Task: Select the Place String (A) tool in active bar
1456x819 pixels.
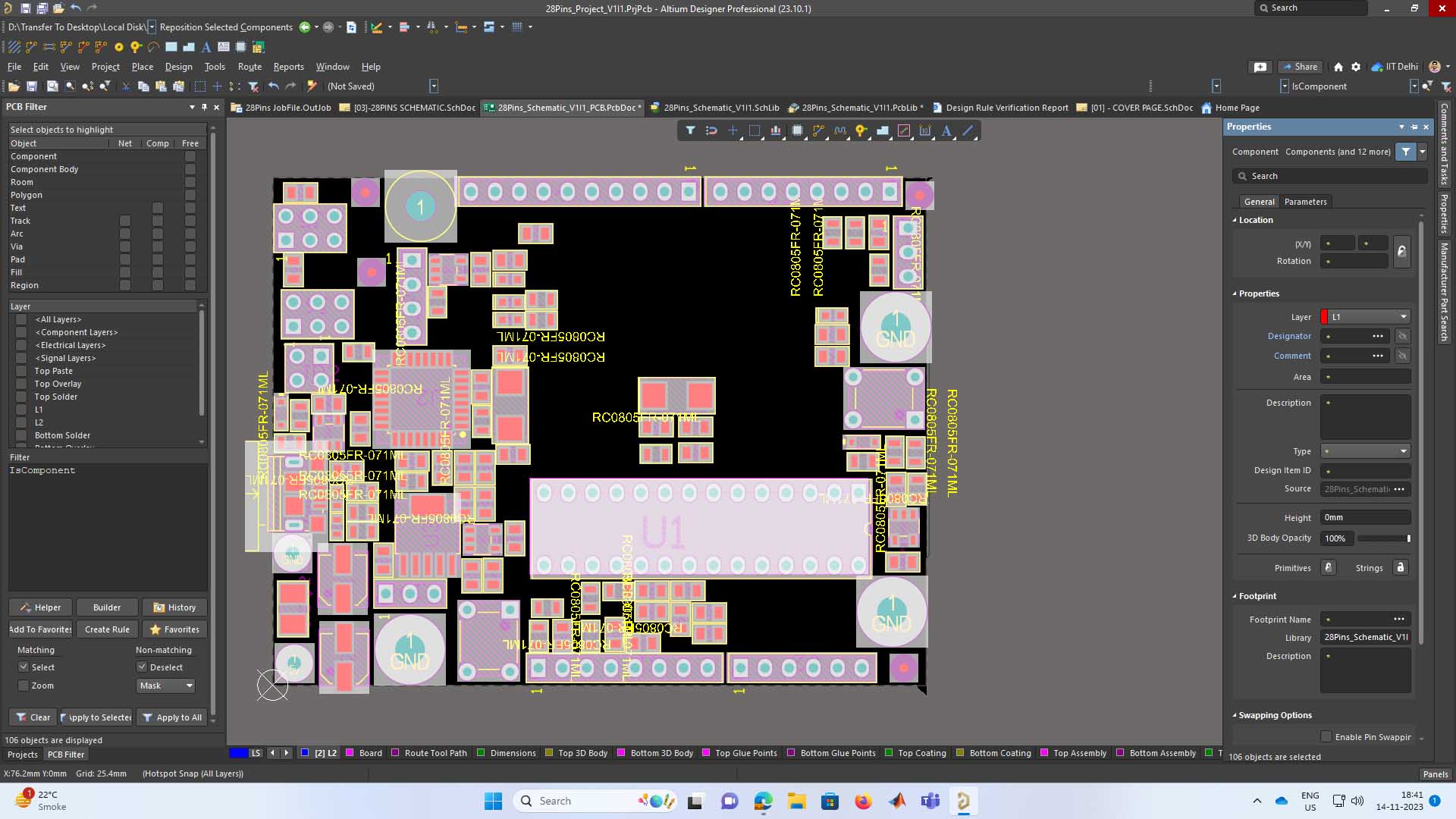Action: coord(946,131)
